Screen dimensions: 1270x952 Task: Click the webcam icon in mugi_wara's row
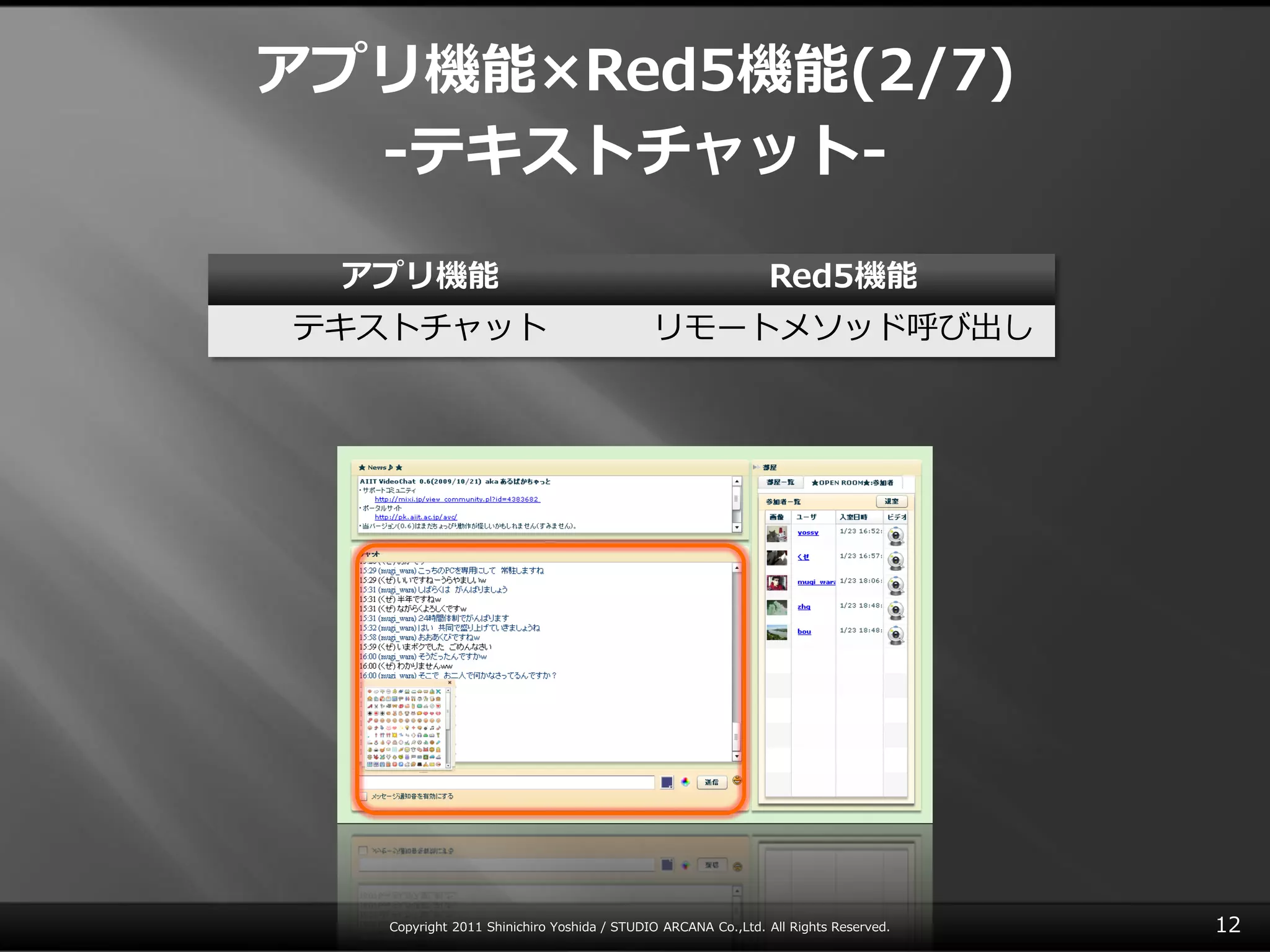[x=895, y=585]
